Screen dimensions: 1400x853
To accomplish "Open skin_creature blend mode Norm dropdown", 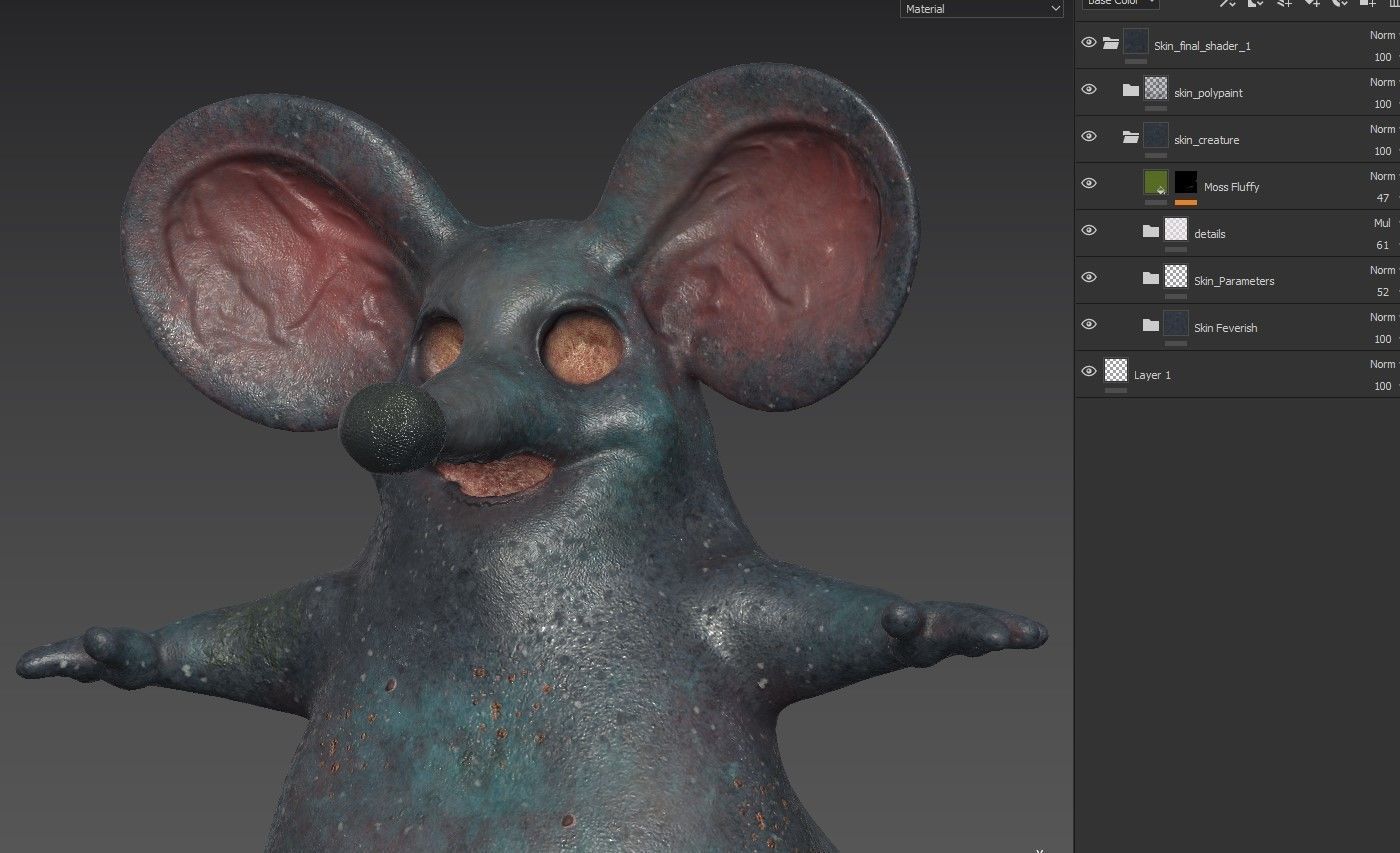I will (1383, 129).
